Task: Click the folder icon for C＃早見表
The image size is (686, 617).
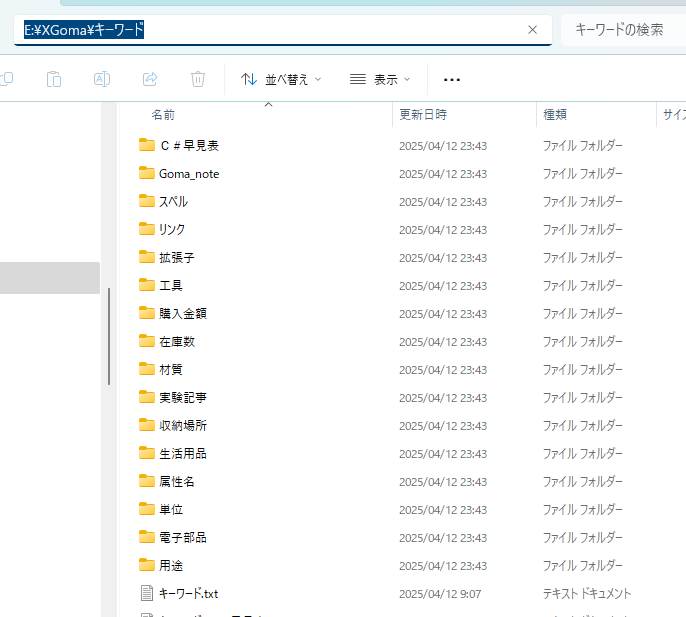Action: pos(147,145)
